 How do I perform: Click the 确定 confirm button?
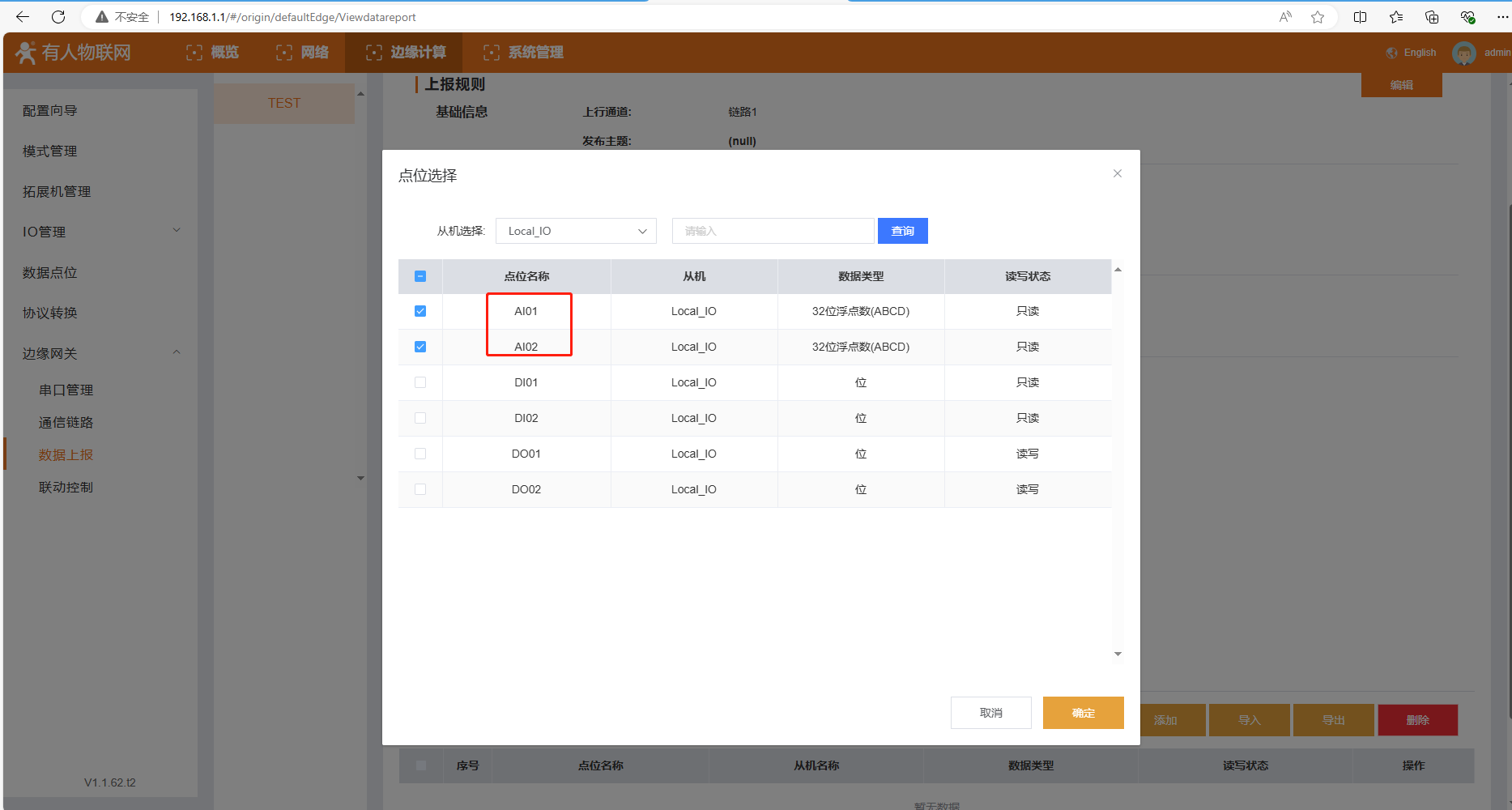(1083, 713)
